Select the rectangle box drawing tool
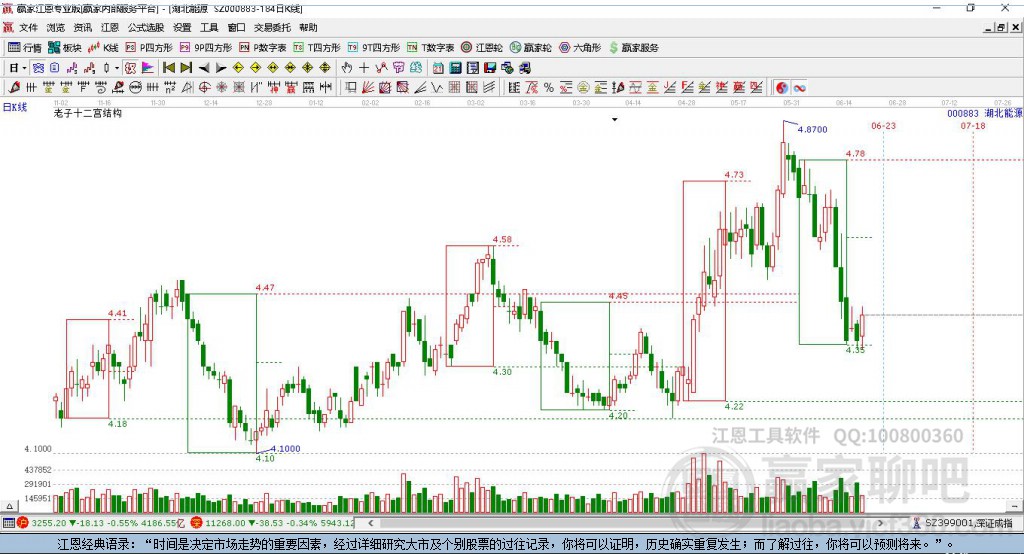The width and height of the screenshot is (1024, 554). 351,87
